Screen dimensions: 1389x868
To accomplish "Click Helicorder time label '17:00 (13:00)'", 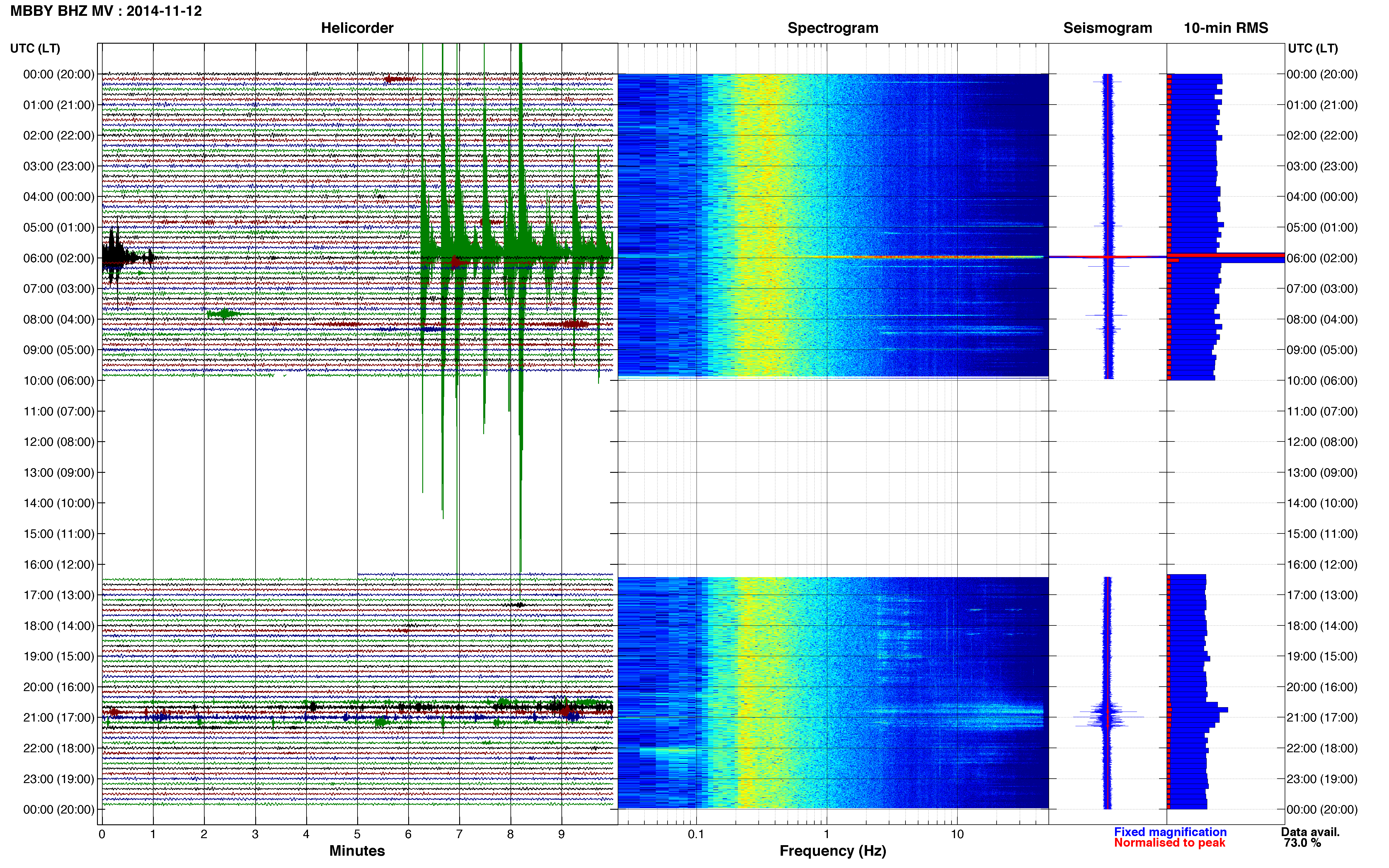I will pyautogui.click(x=59, y=595).
